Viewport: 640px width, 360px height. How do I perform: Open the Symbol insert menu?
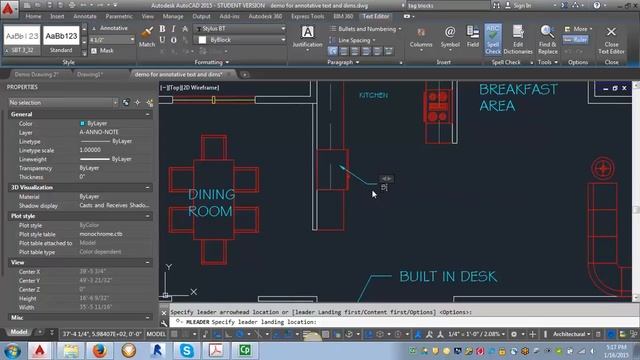pos(450,38)
